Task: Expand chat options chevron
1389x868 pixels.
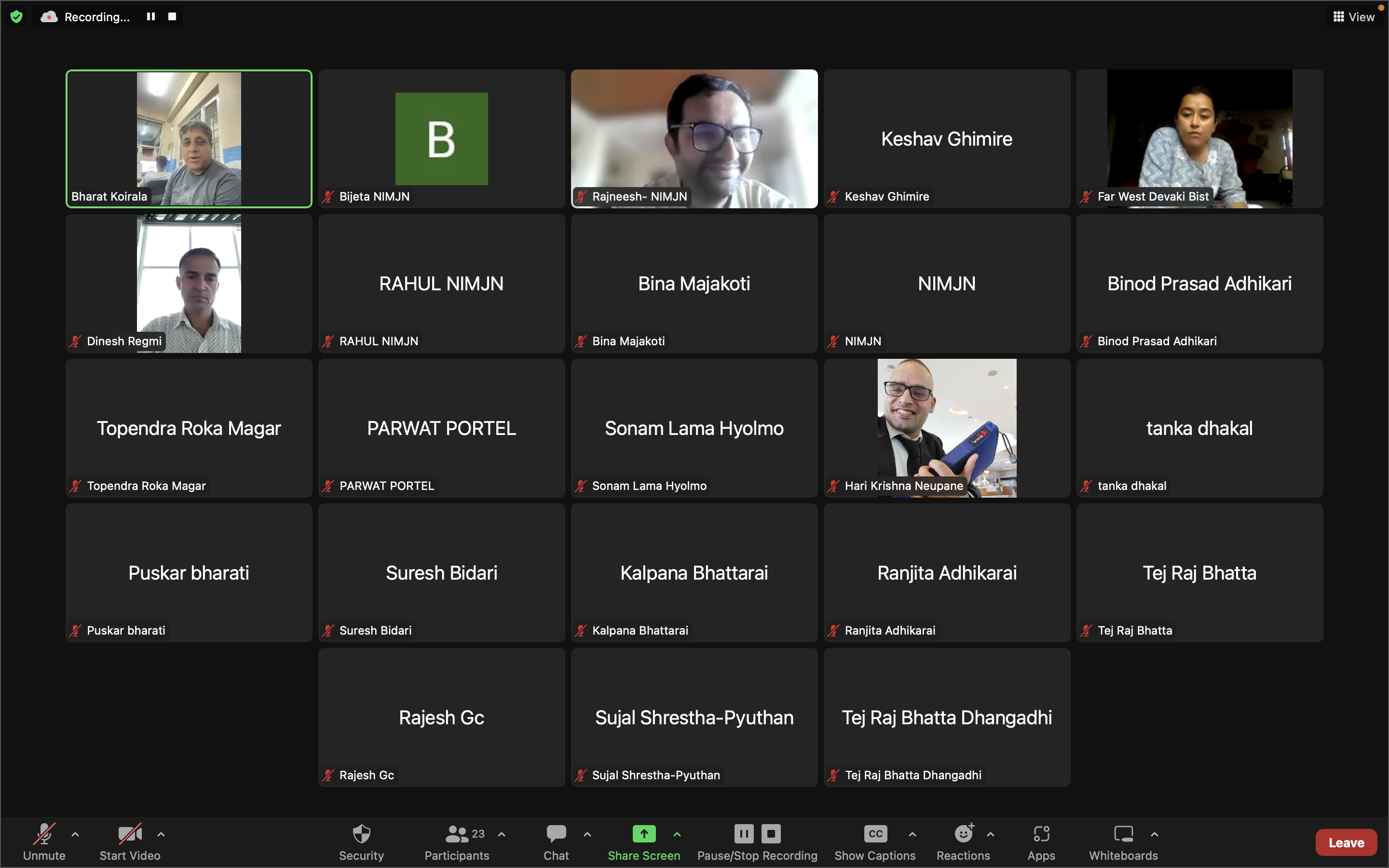Action: click(x=587, y=834)
